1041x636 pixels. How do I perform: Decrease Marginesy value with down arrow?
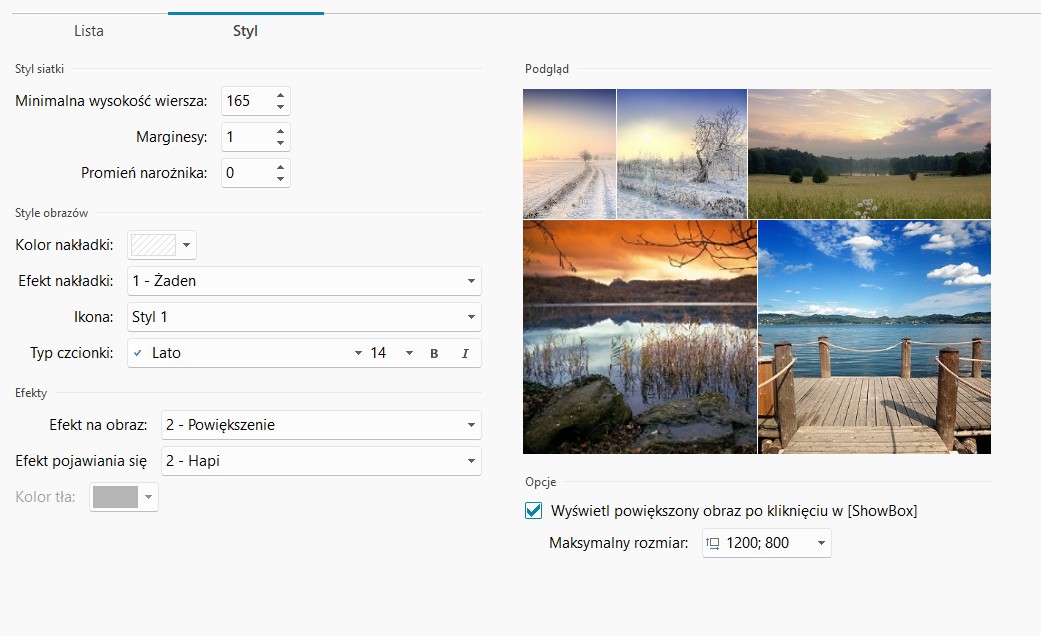tap(280, 143)
